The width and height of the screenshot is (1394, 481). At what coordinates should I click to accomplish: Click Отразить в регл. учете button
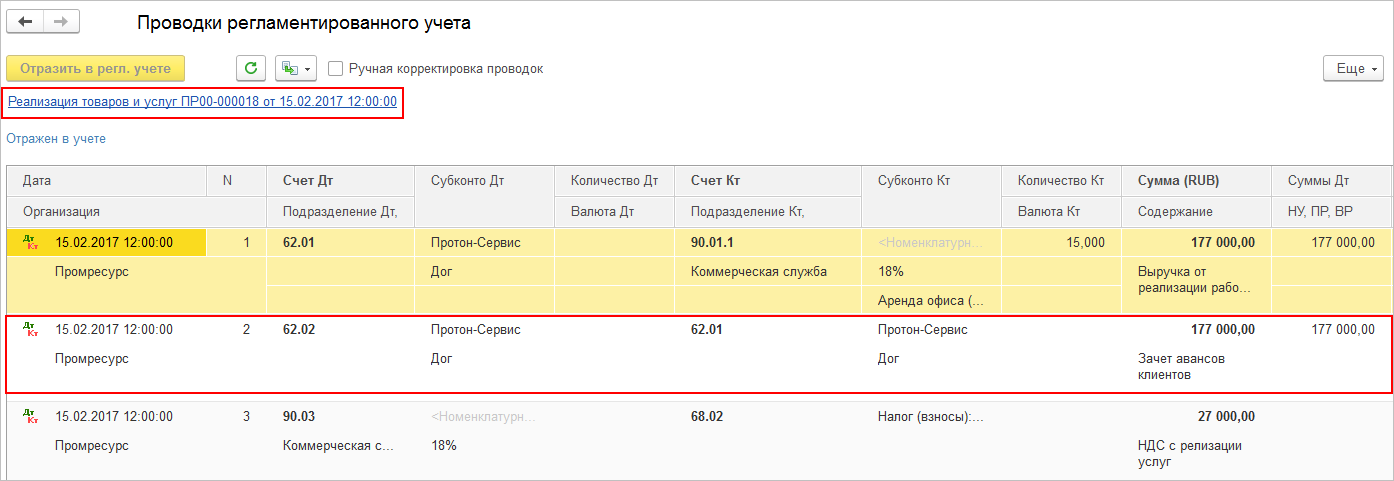coord(96,68)
